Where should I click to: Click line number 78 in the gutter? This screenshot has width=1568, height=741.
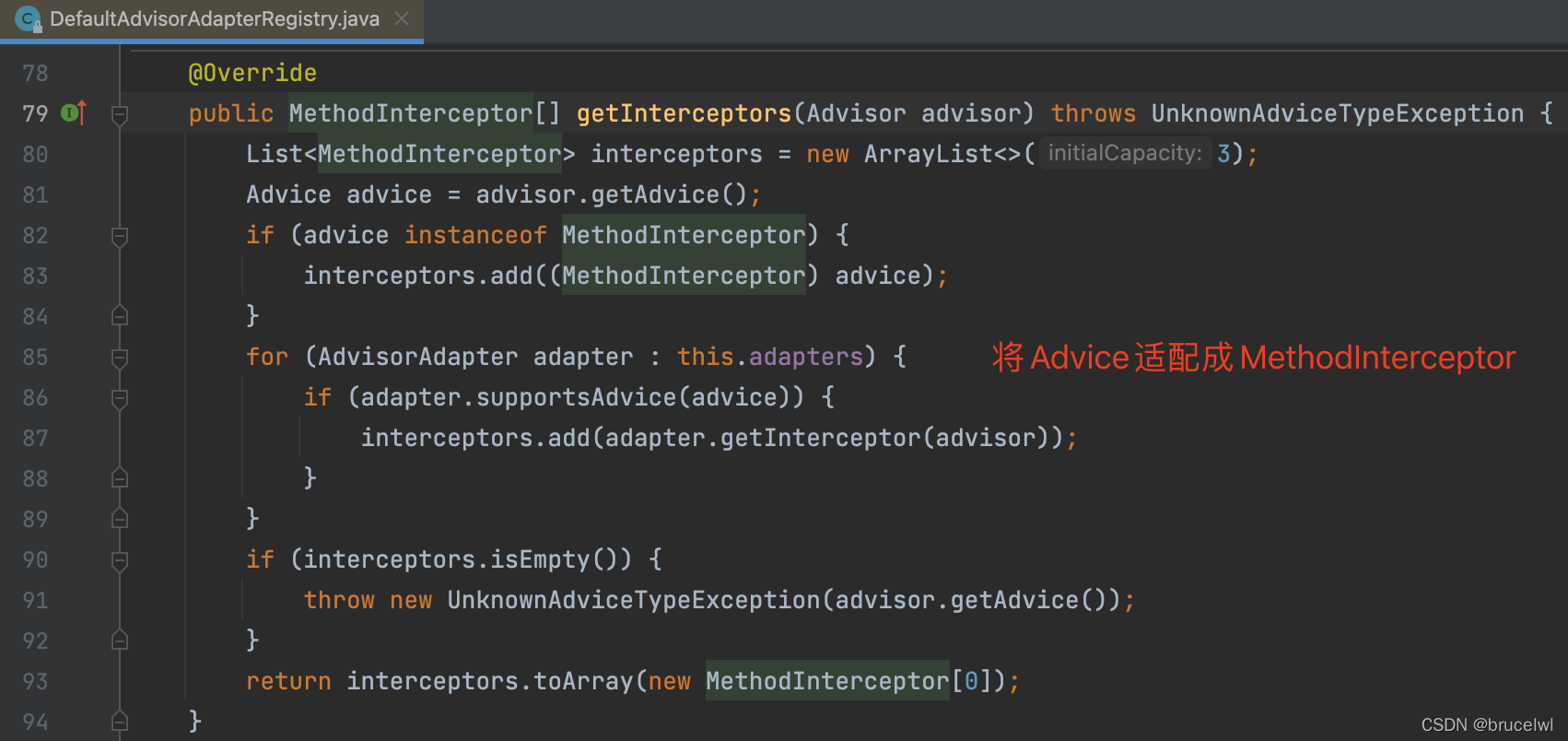[x=35, y=73]
